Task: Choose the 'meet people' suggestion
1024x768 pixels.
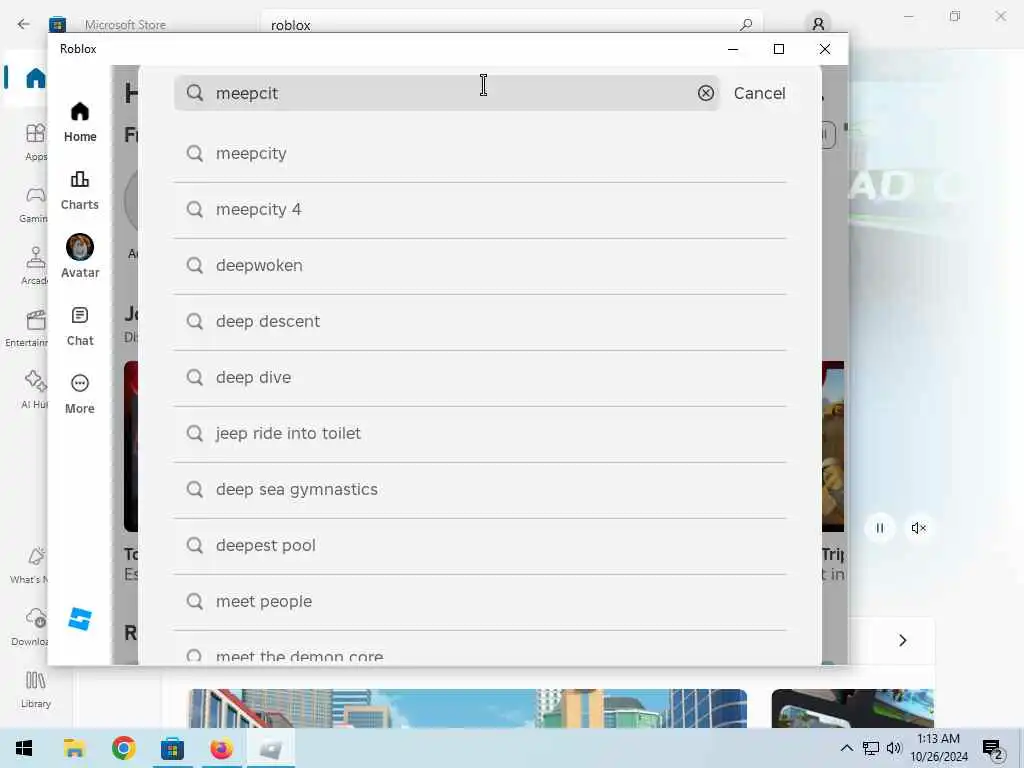Action: [x=480, y=601]
